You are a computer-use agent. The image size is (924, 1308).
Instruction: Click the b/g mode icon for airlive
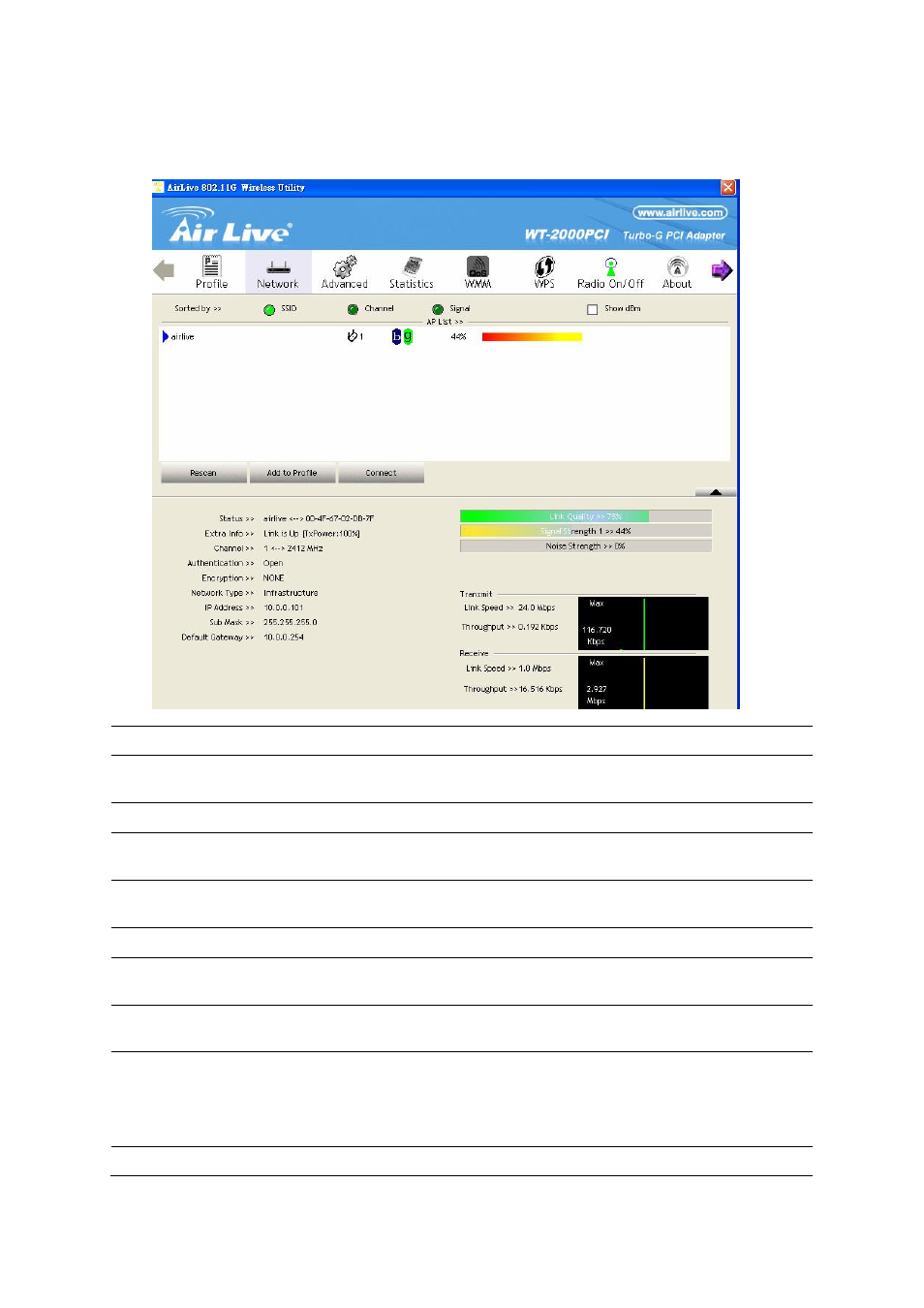click(402, 336)
